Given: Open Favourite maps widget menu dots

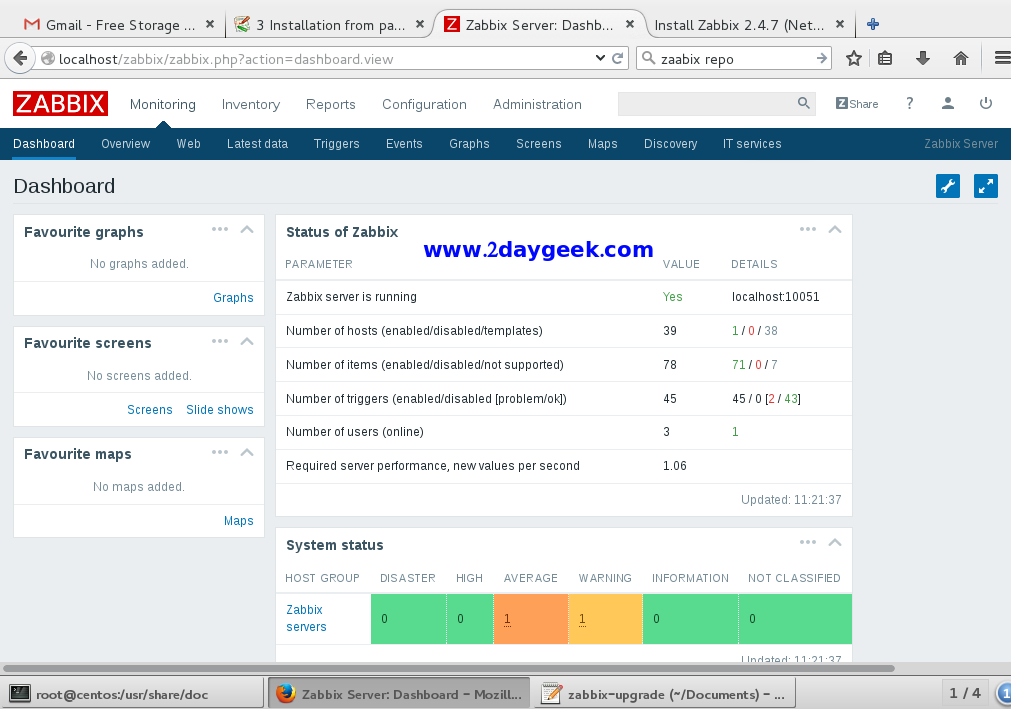Looking at the screenshot, I should 220,452.
